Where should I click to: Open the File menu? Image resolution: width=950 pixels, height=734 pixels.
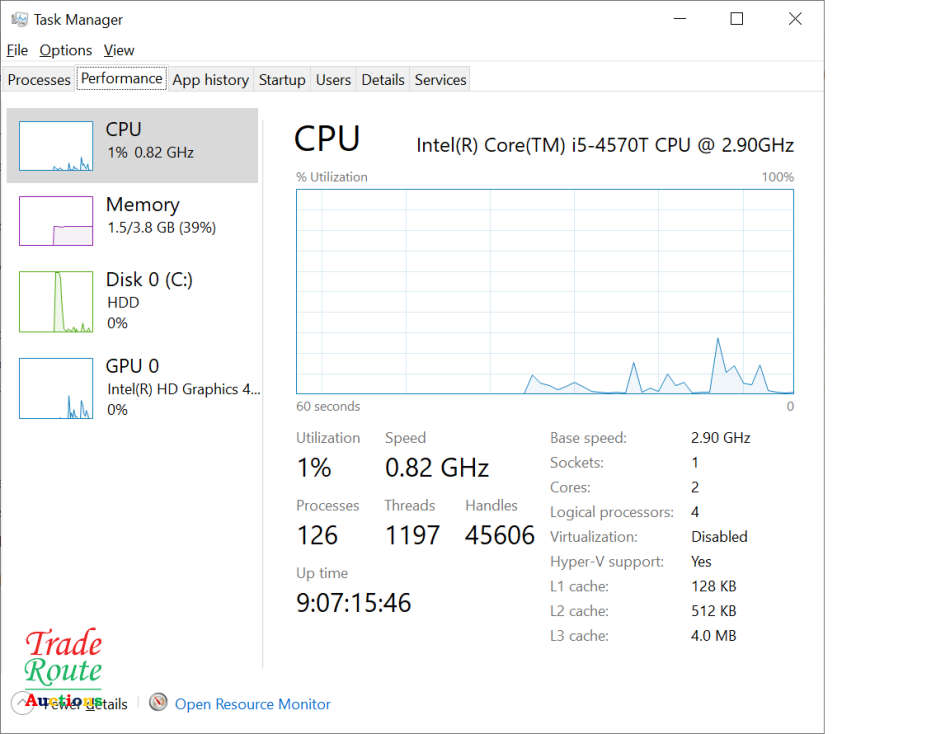pyautogui.click(x=17, y=50)
